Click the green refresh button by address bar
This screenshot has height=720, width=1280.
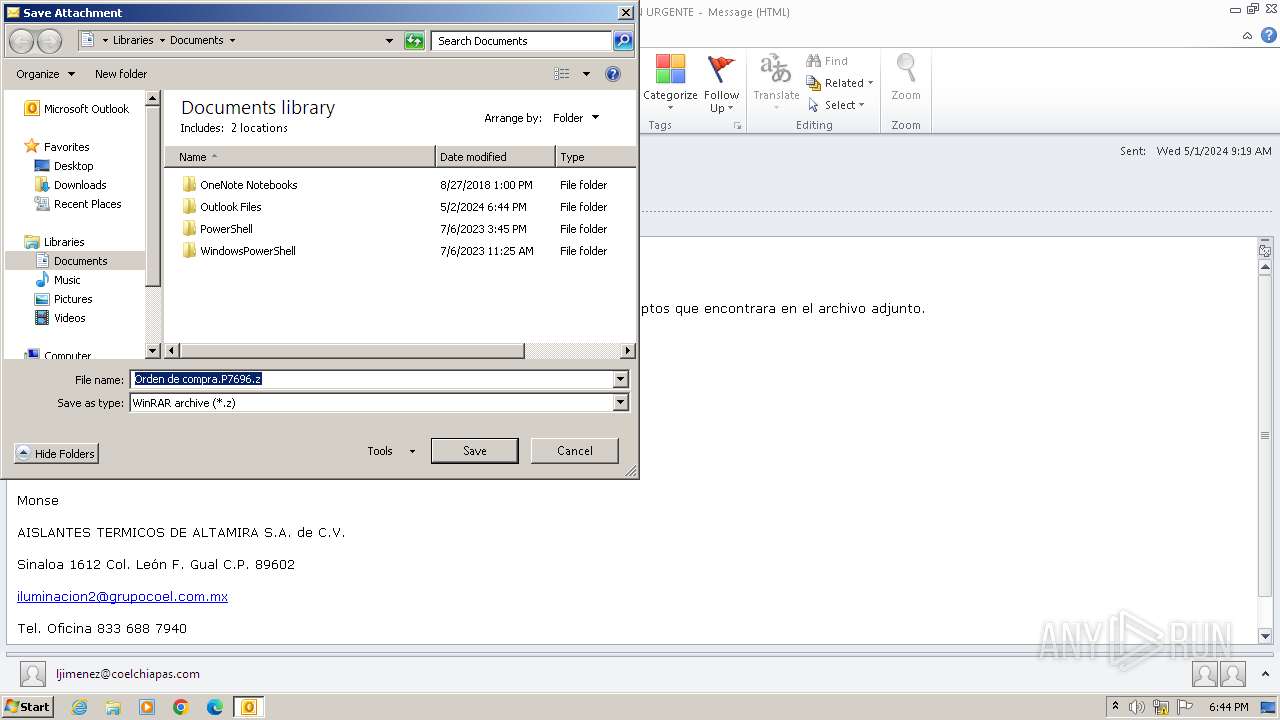(414, 41)
